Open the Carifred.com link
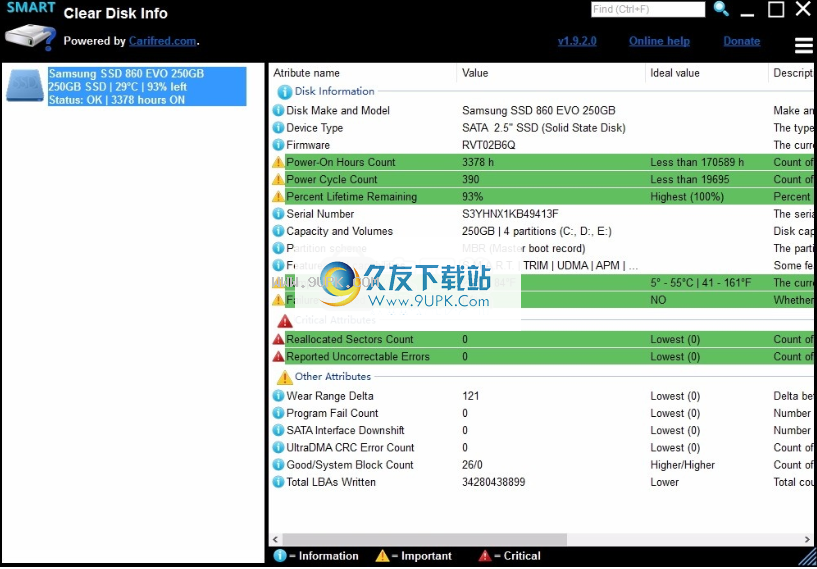817x569 pixels. click(x=163, y=41)
